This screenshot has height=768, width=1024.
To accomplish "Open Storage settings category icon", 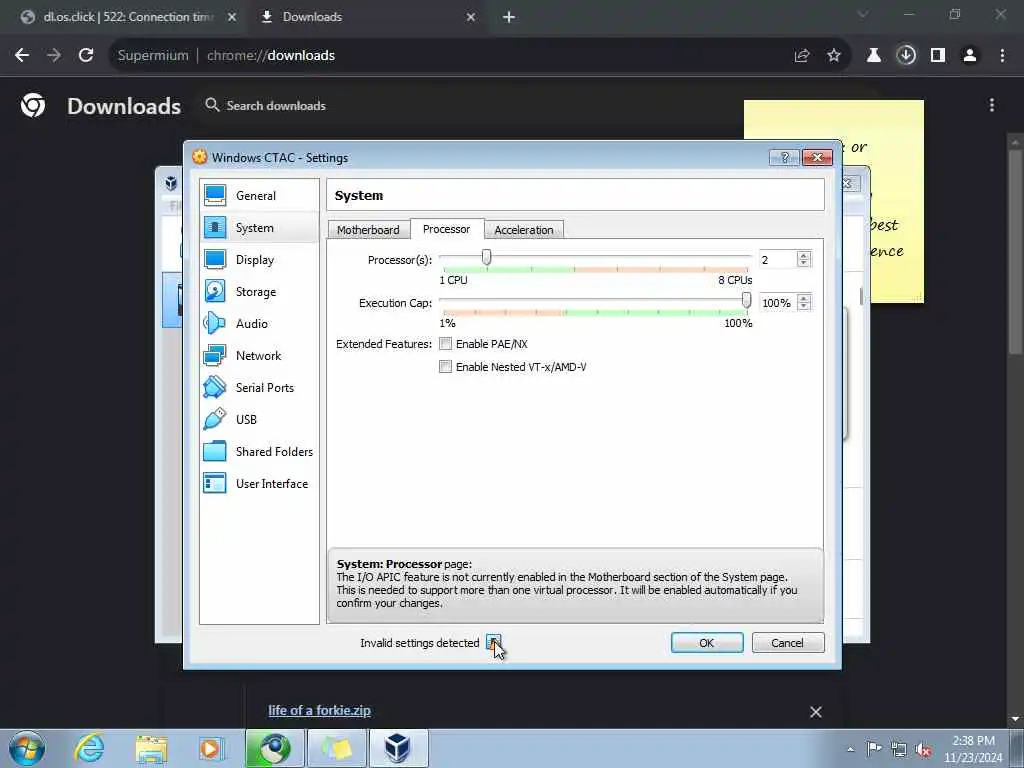I will (215, 291).
